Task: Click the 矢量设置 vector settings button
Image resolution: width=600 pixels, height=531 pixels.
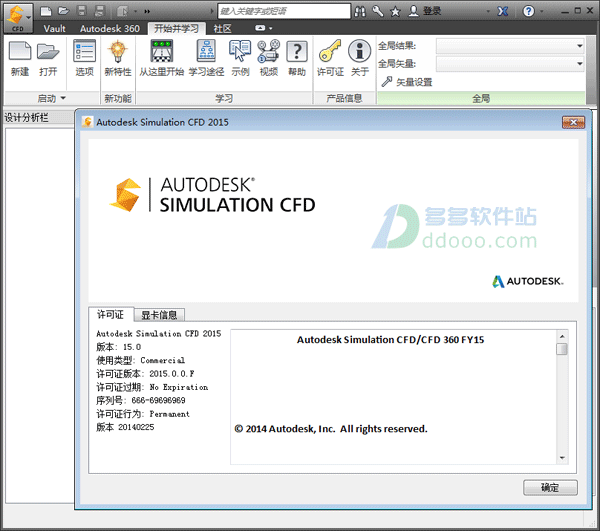Action: pyautogui.click(x=406, y=82)
